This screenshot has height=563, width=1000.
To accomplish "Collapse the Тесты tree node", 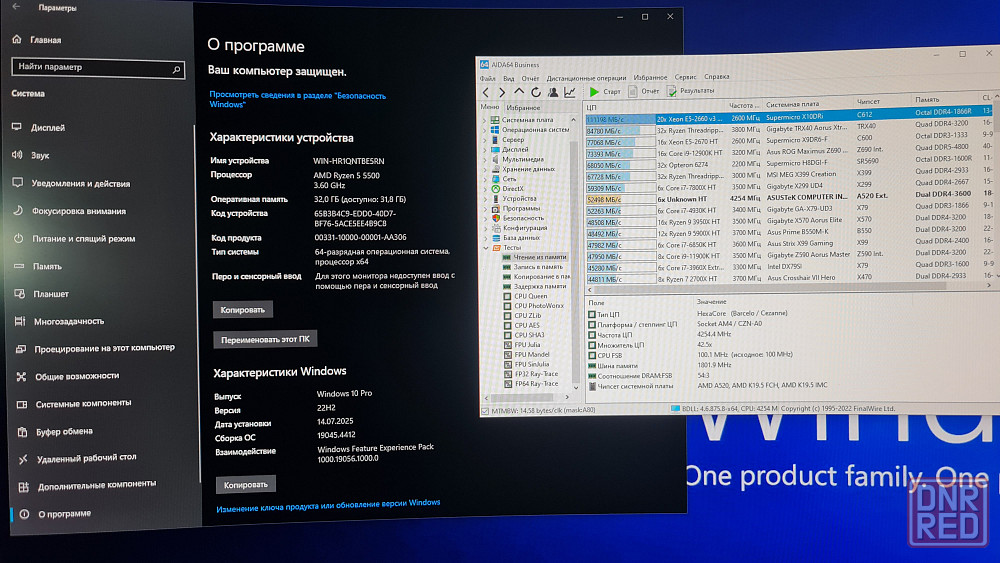I will pos(485,247).
